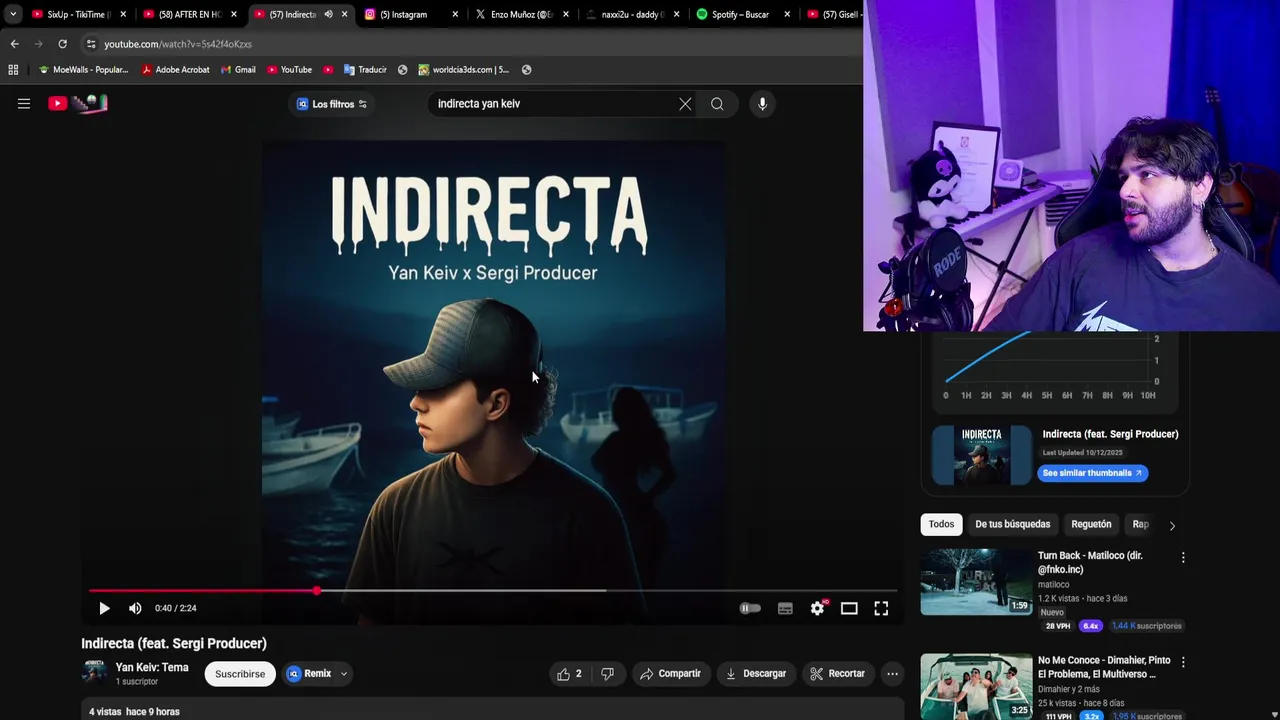This screenshot has width=1280, height=720.
Task: Enter fullscreen mode on the player
Action: [x=881, y=608]
